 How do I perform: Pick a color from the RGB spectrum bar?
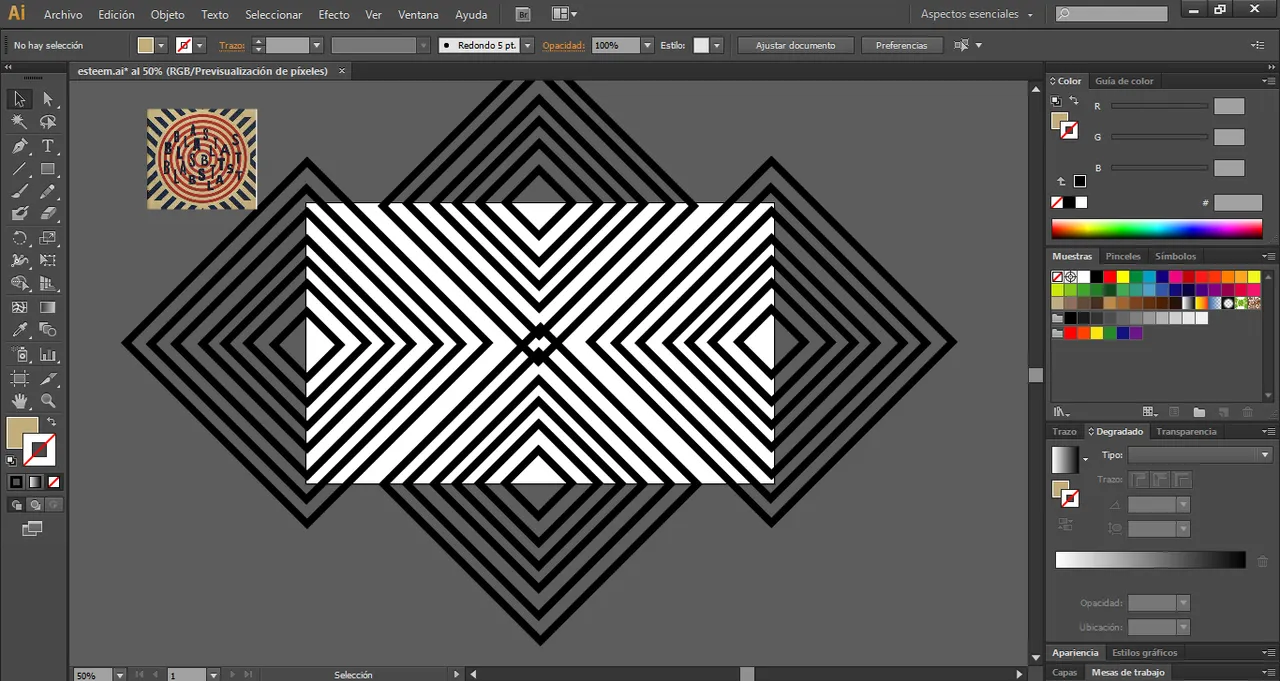click(1156, 229)
